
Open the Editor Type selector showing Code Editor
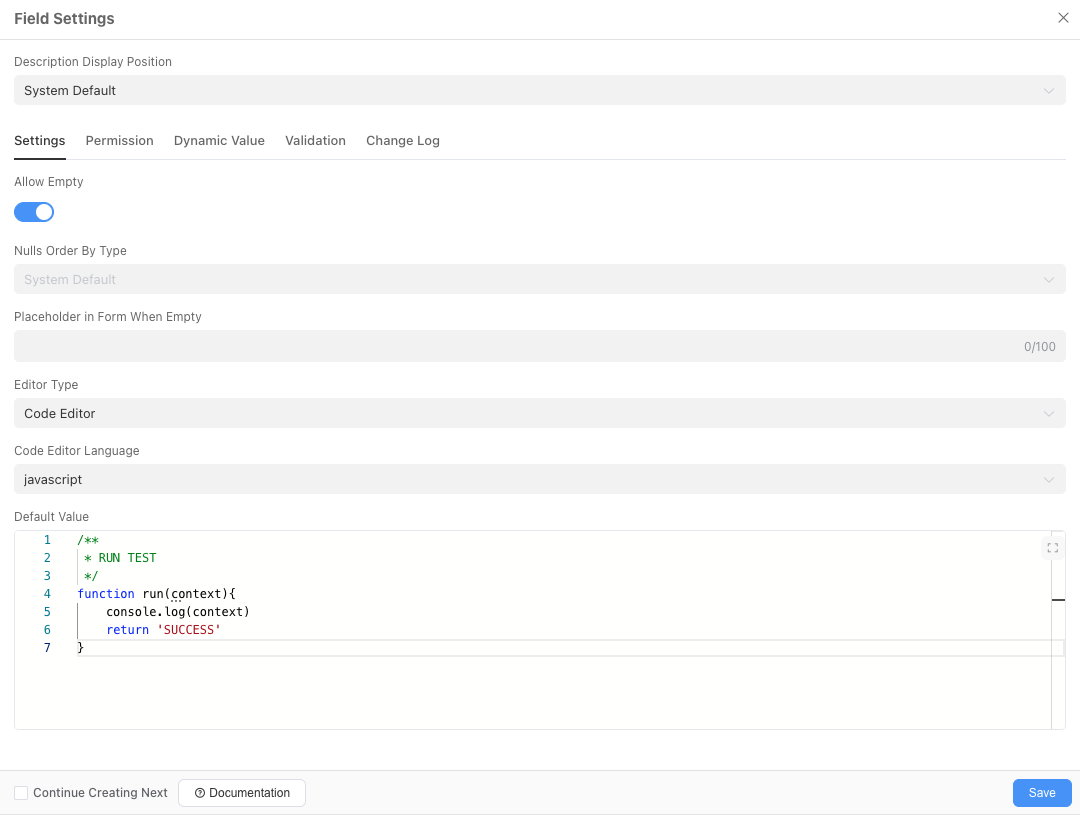[x=540, y=413]
